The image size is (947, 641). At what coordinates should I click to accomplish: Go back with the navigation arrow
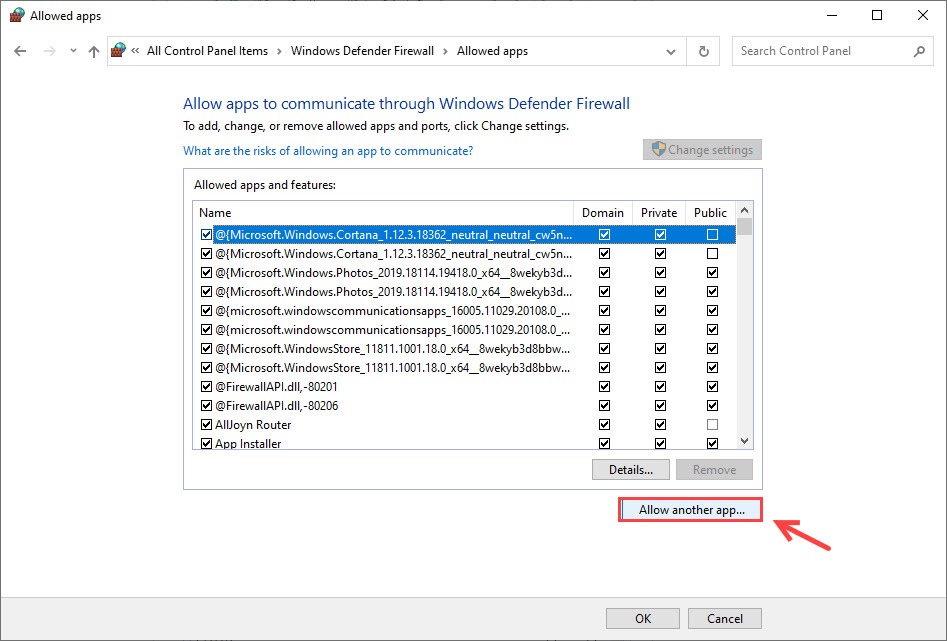click(20, 51)
